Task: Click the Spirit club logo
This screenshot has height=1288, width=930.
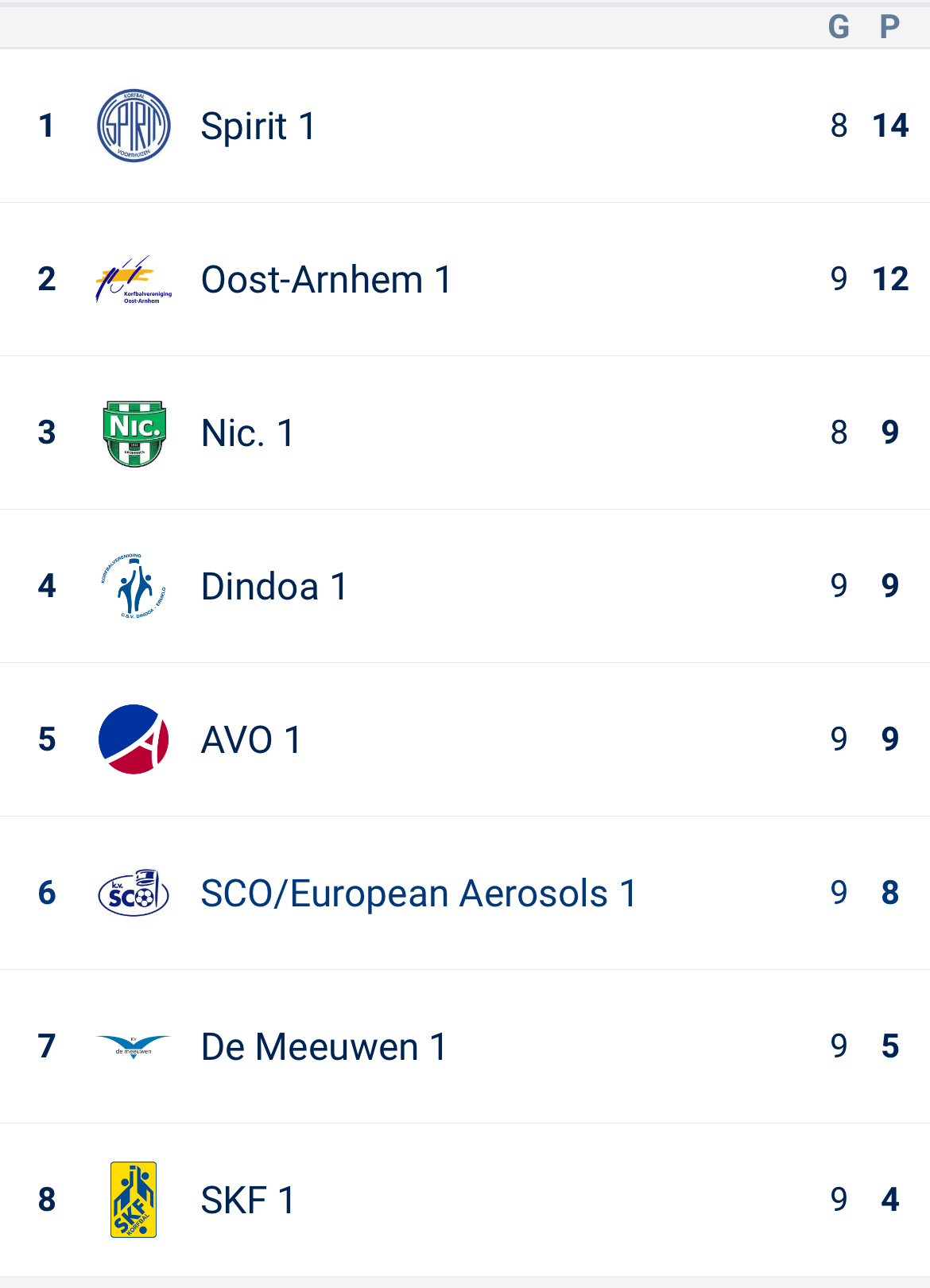Action: pyautogui.click(x=134, y=126)
